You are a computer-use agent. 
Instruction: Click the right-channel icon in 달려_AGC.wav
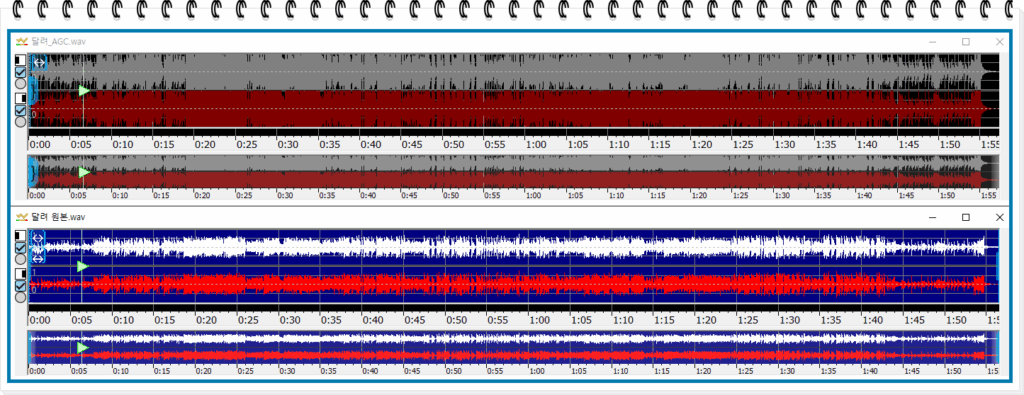pyautogui.click(x=20, y=98)
